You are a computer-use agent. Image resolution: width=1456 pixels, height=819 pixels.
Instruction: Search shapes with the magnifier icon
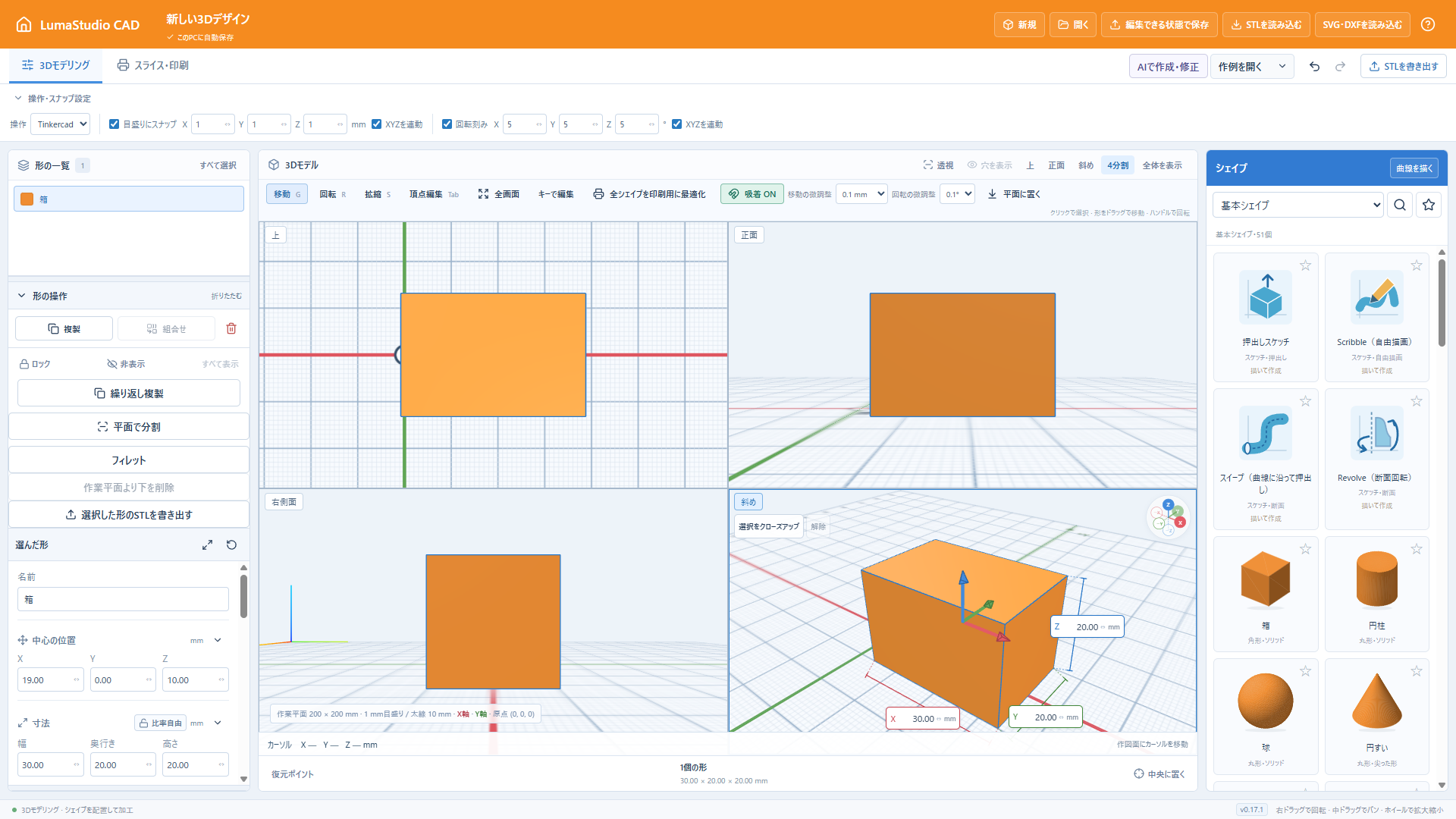coord(1400,205)
